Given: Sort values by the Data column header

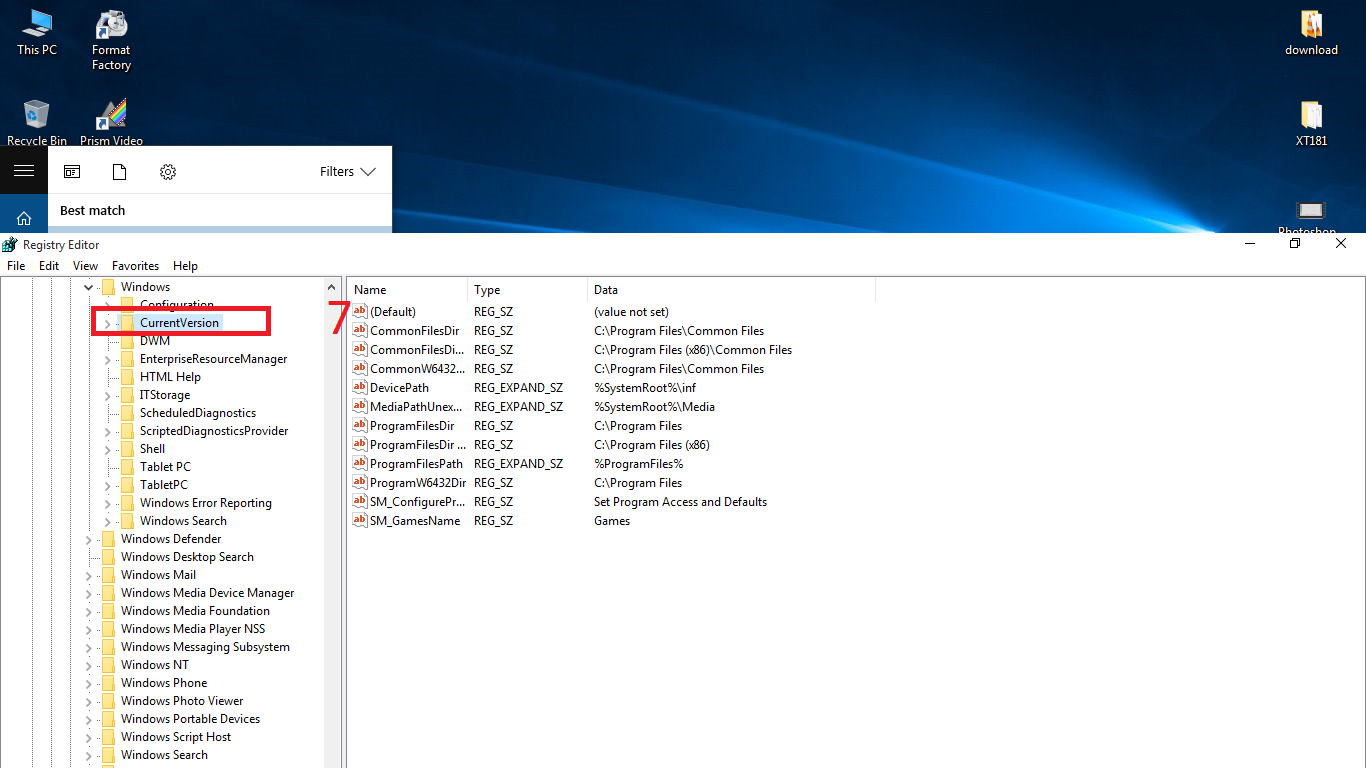Looking at the screenshot, I should coord(732,290).
